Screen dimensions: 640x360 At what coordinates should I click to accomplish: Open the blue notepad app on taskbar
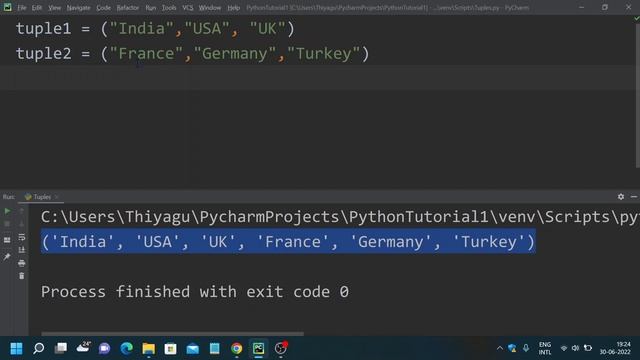pyautogui.click(x=215, y=349)
